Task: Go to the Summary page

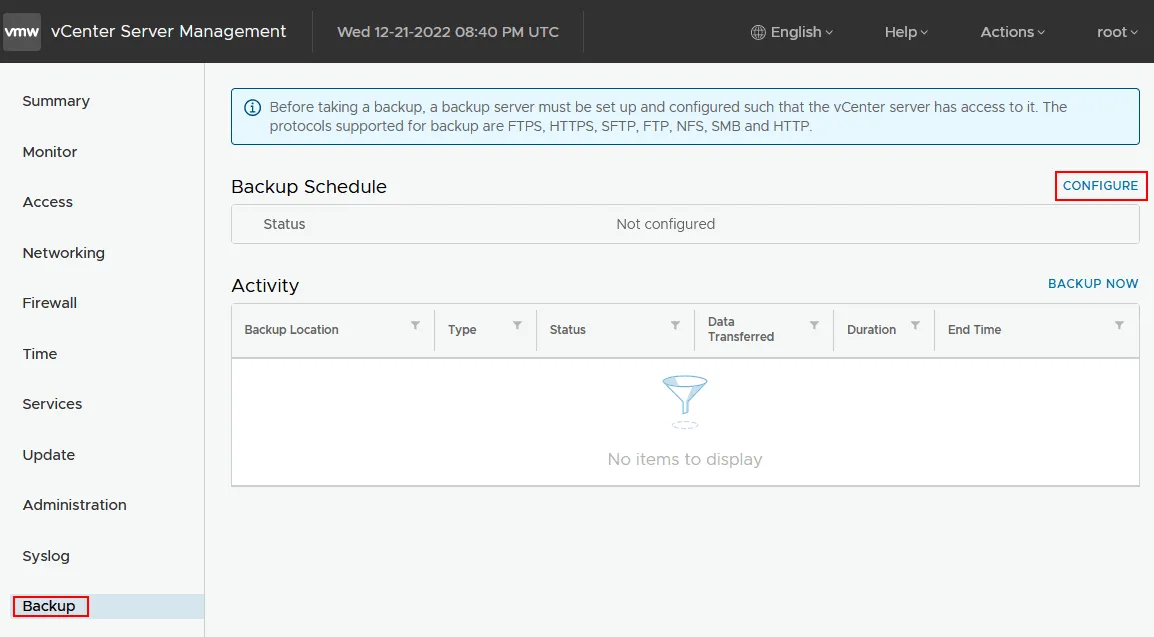Action: (56, 101)
